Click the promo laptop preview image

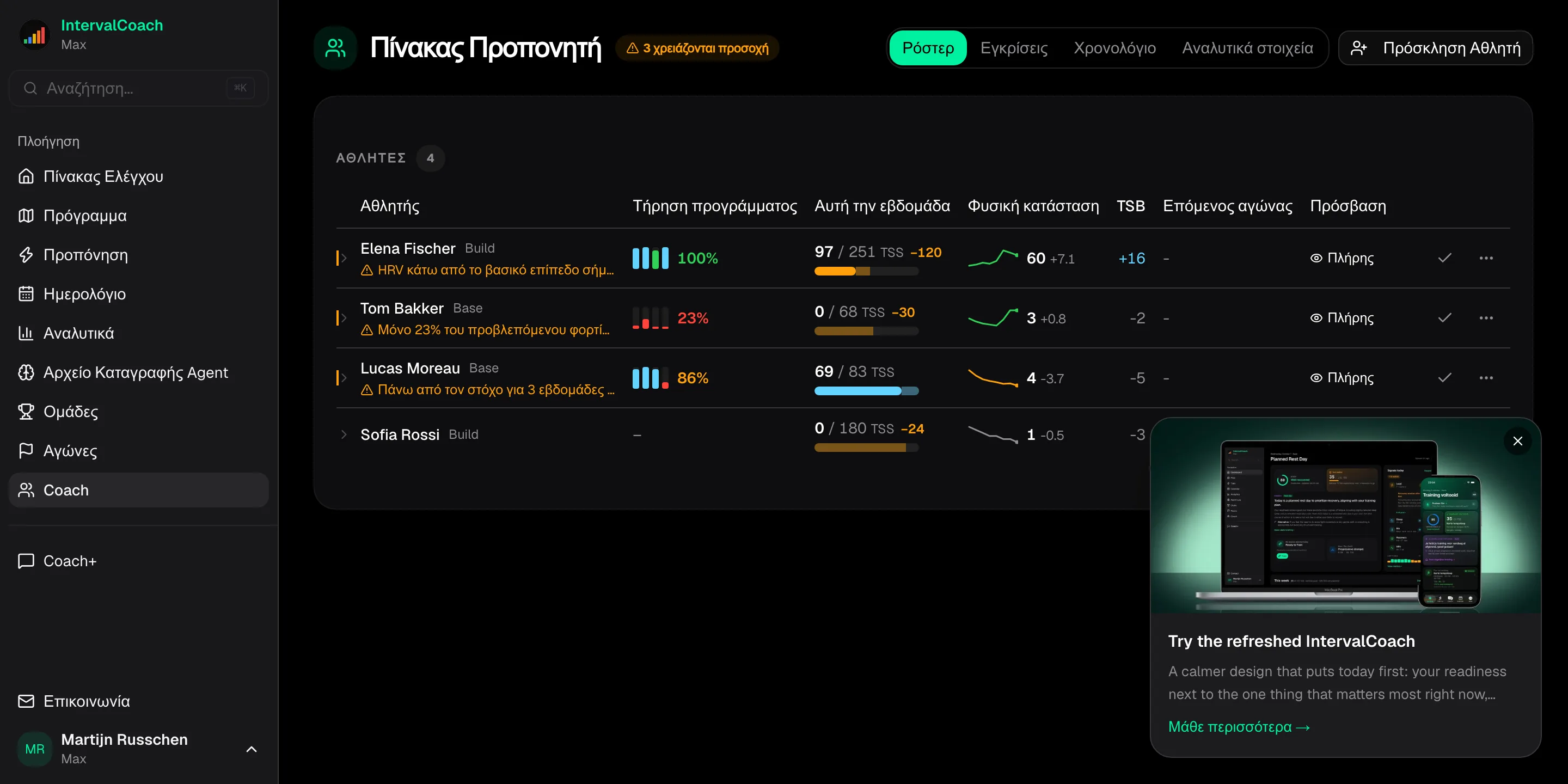coord(1345,516)
